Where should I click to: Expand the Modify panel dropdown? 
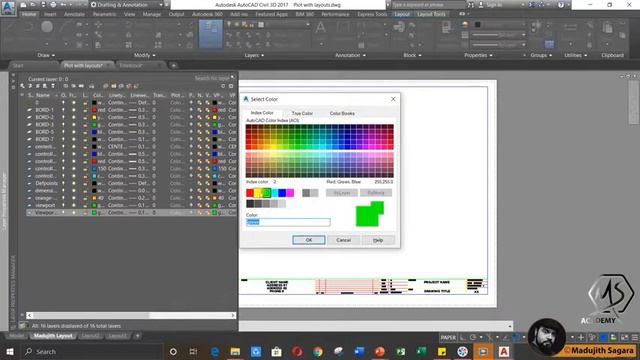144,55
